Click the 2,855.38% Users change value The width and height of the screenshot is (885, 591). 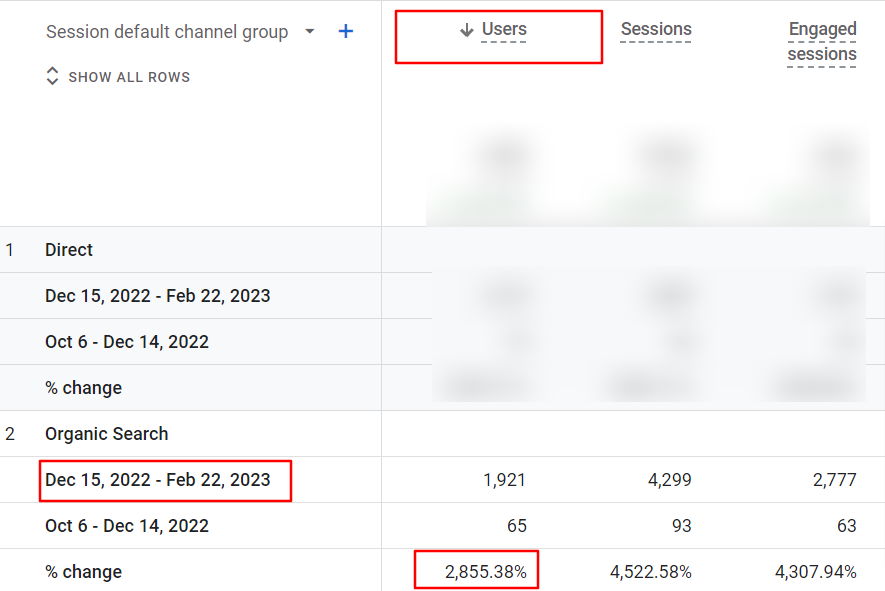click(x=477, y=572)
